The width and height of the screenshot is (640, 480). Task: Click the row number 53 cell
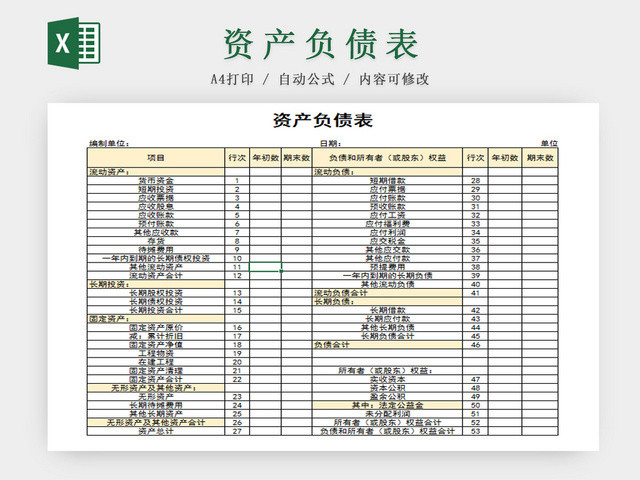475,431
